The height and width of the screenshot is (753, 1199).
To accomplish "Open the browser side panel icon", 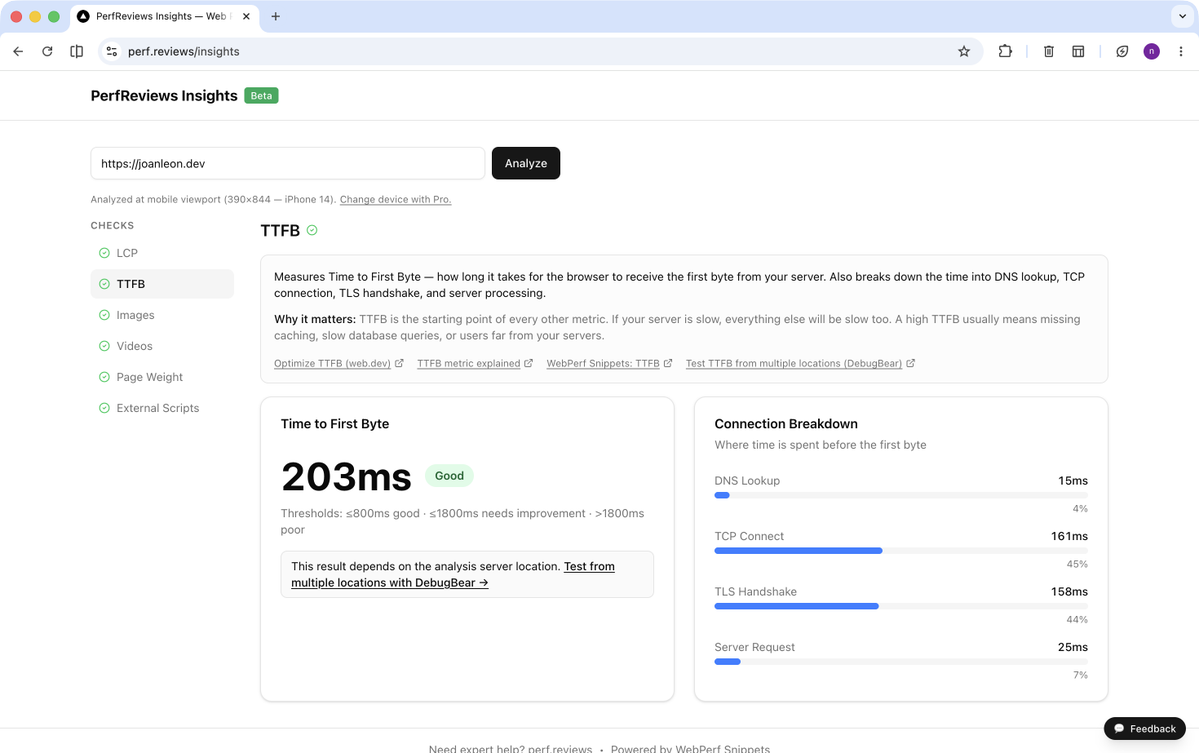I will 76,51.
